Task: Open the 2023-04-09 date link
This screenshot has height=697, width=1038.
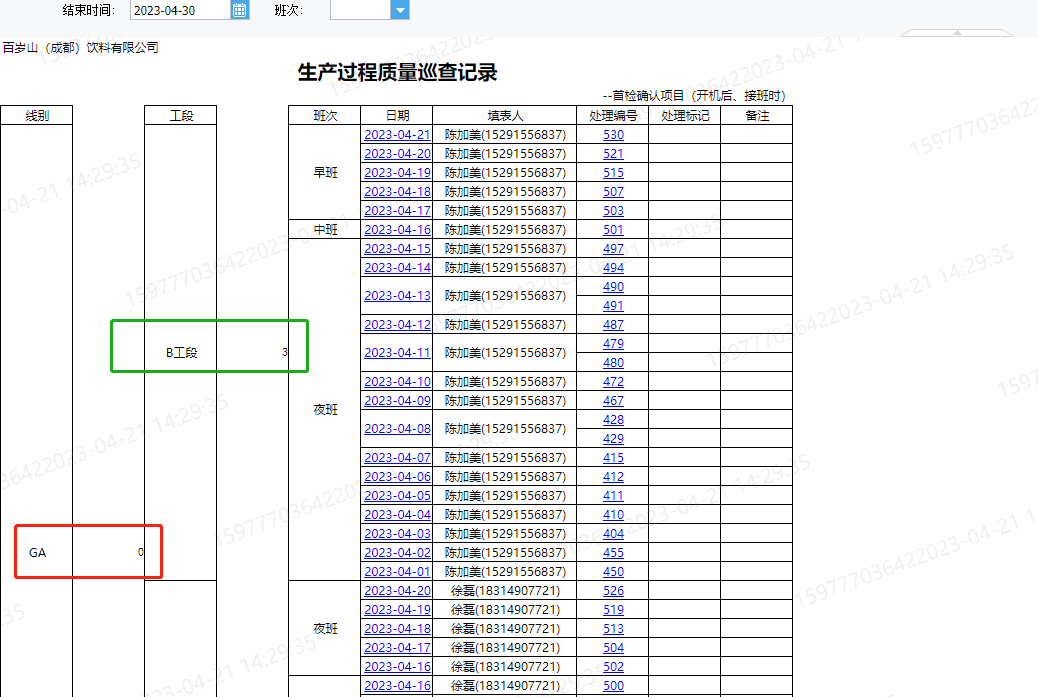Action: [x=397, y=401]
